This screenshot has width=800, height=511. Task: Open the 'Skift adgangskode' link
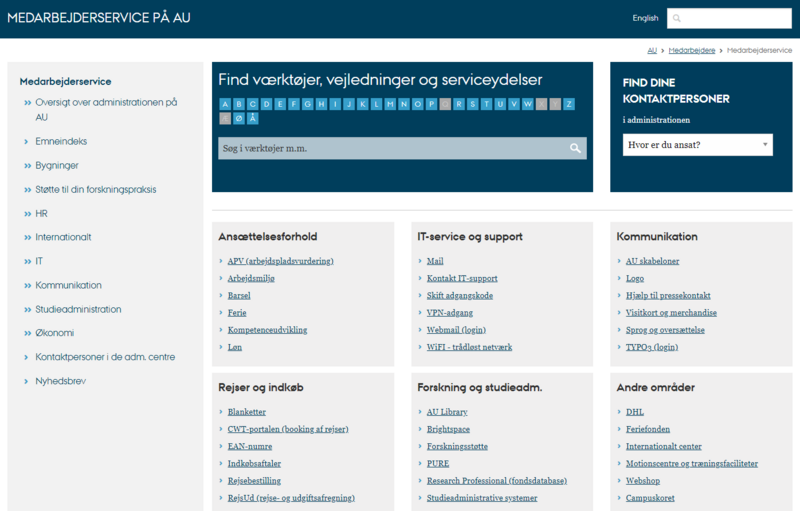[460, 296]
